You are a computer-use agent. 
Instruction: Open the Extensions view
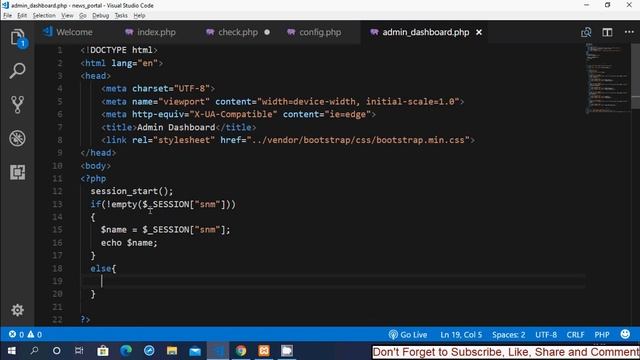point(18,172)
